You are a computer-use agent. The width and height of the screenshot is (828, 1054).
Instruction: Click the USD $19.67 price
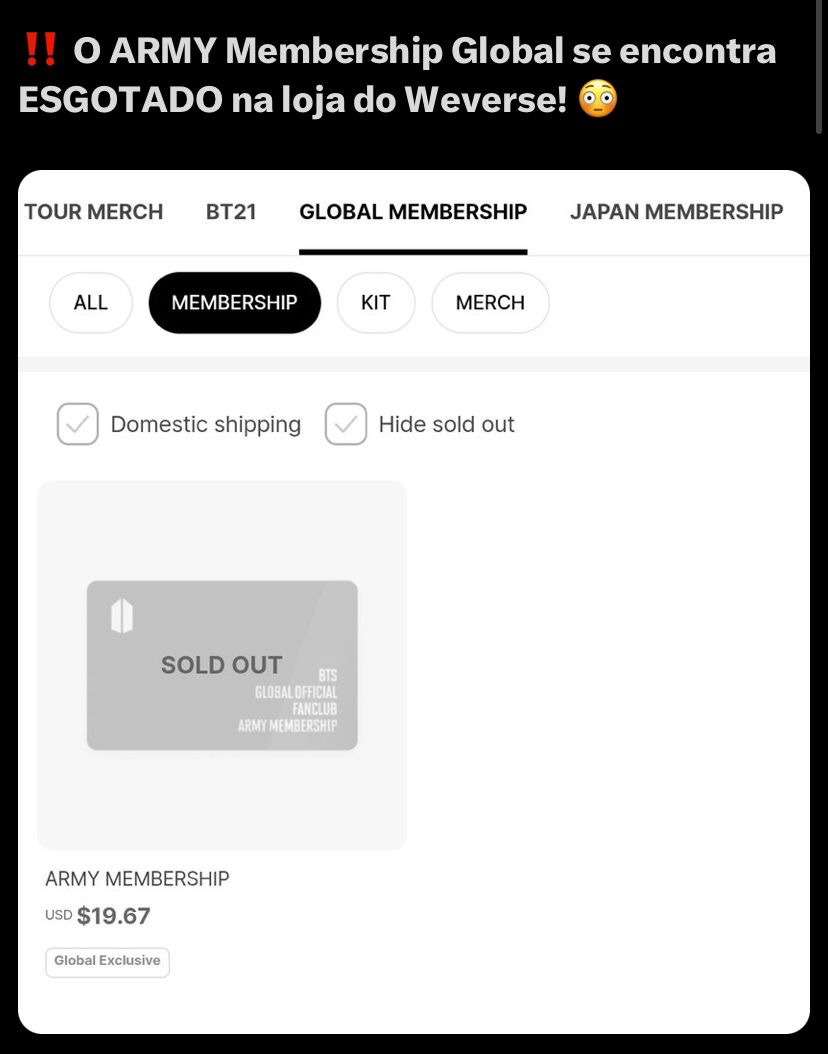click(x=98, y=915)
